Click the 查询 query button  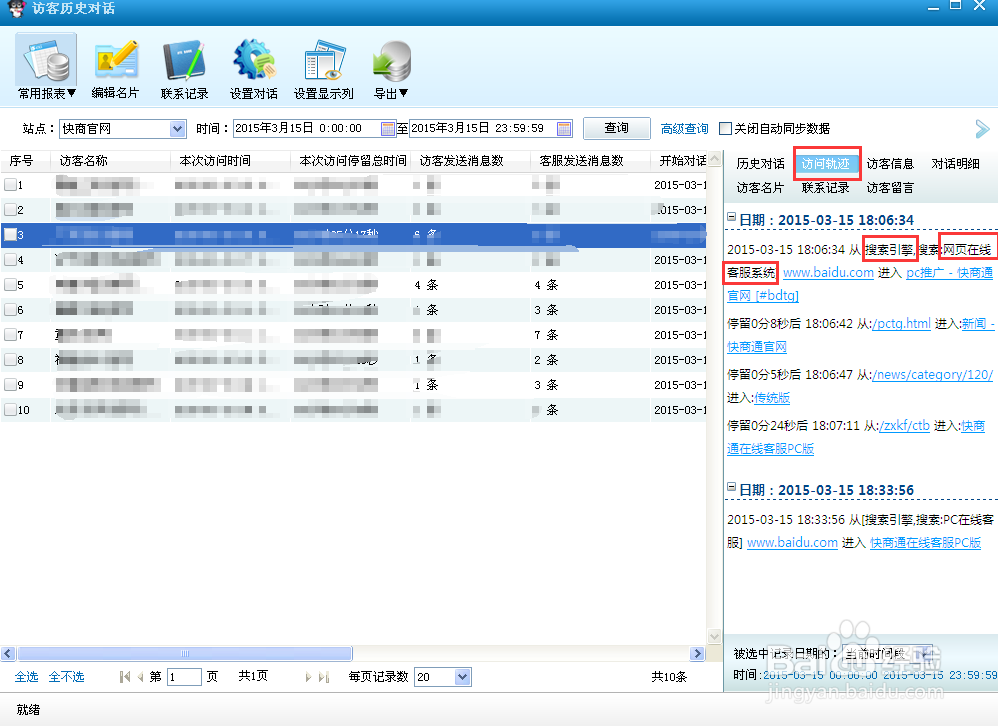(x=616, y=129)
